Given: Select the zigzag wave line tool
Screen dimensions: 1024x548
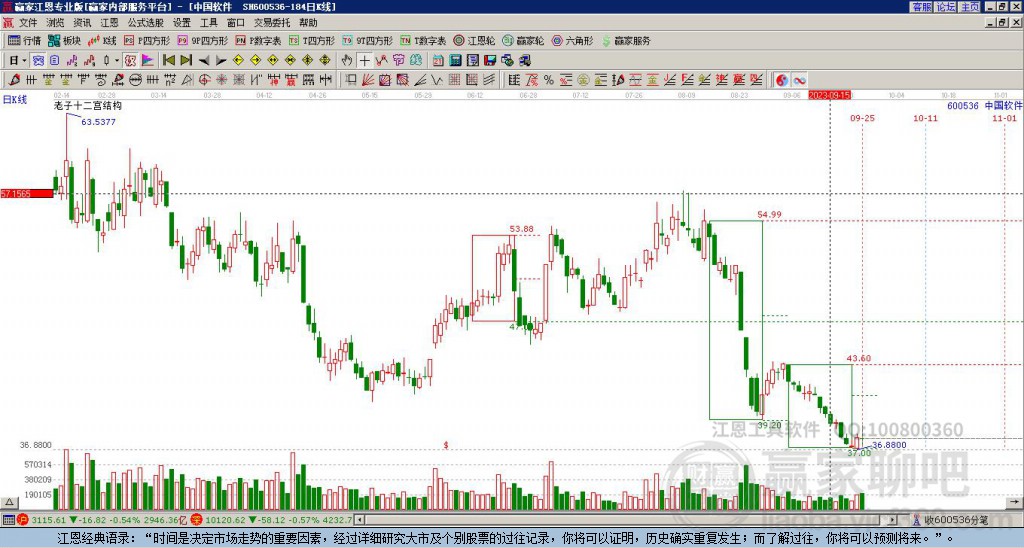Looking at the screenshot, I should point(437,80).
